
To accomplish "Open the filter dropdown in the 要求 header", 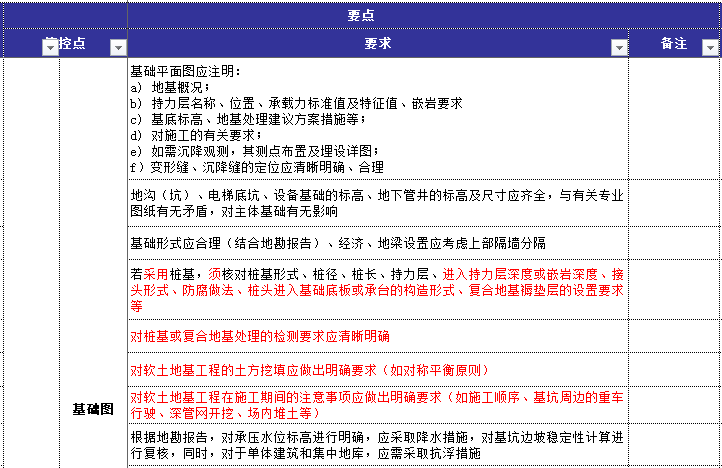I will [619, 47].
